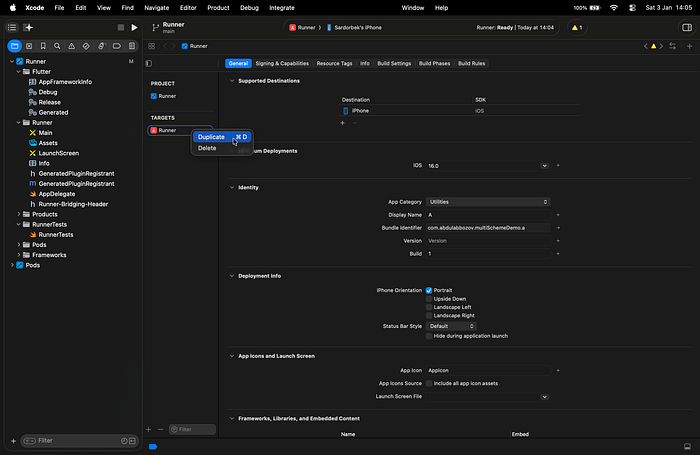Image resolution: width=700 pixels, height=455 pixels.
Task: Open the Find navigator magnifier icon
Action: 57,46
